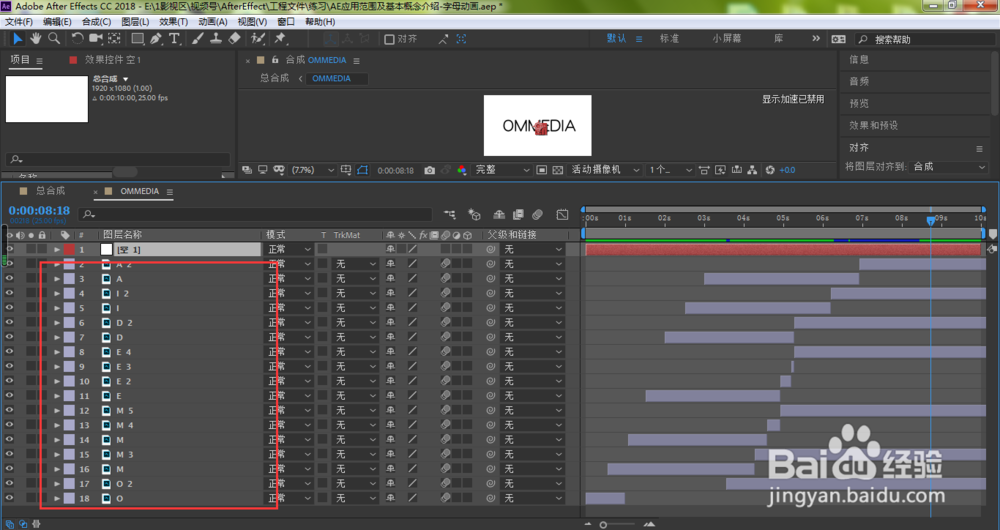Open the blend mode dropdown for layer D 2
1000x530 pixels.
tap(290, 323)
